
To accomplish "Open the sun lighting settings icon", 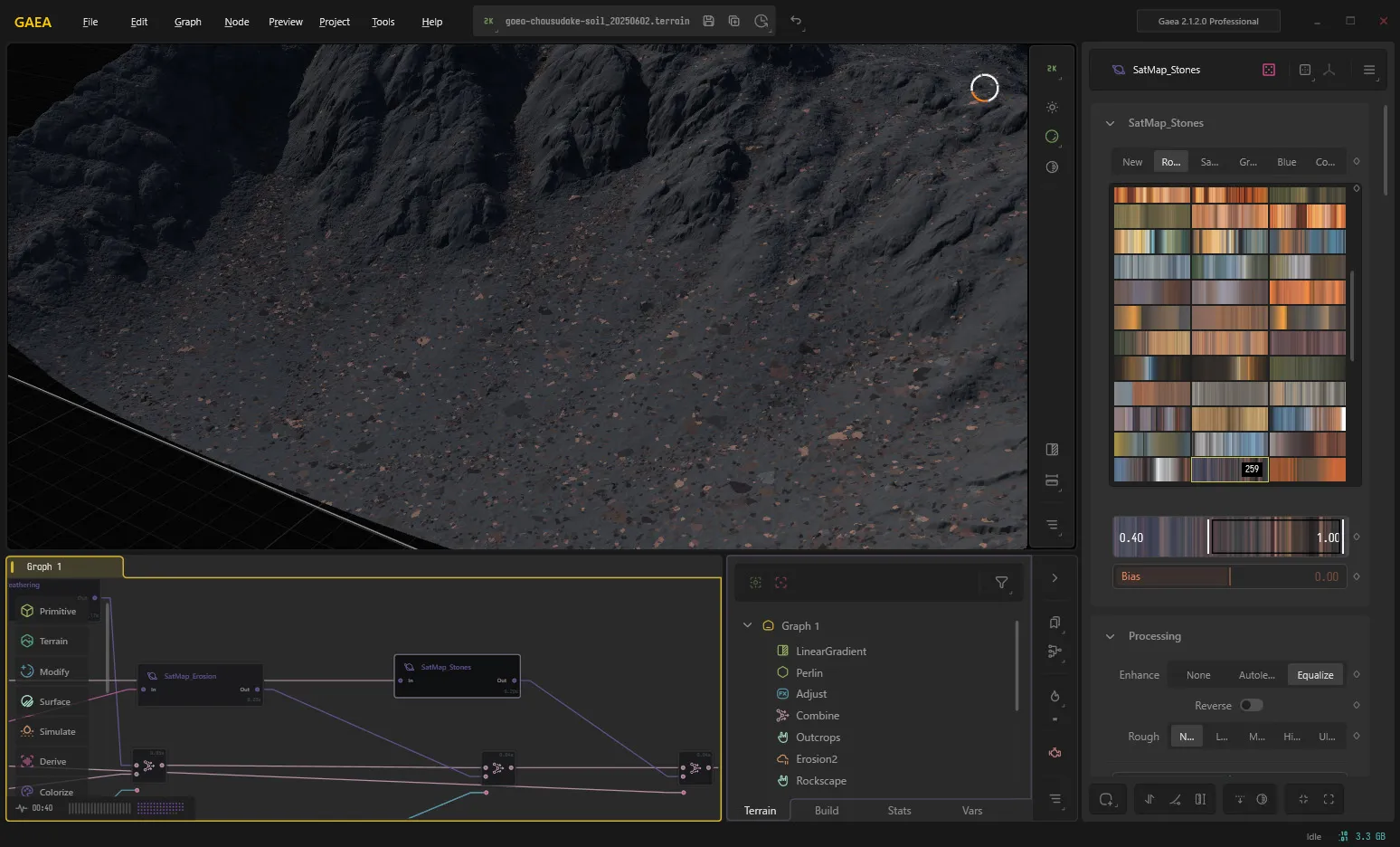I will (1052, 107).
